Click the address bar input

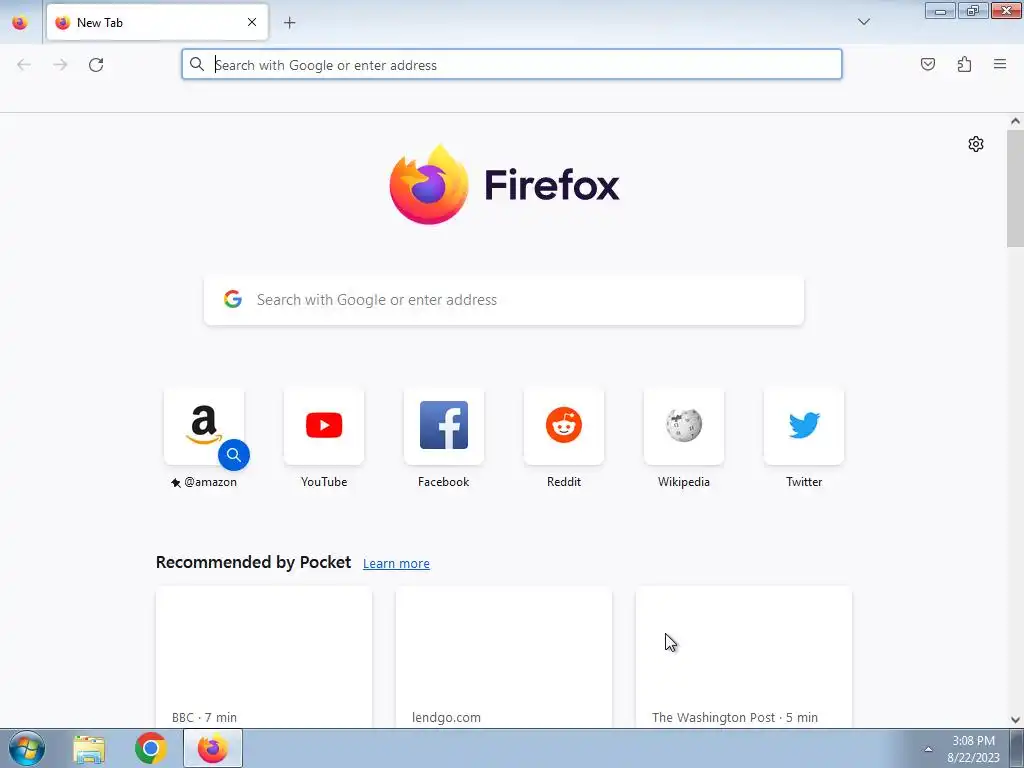[x=511, y=65]
